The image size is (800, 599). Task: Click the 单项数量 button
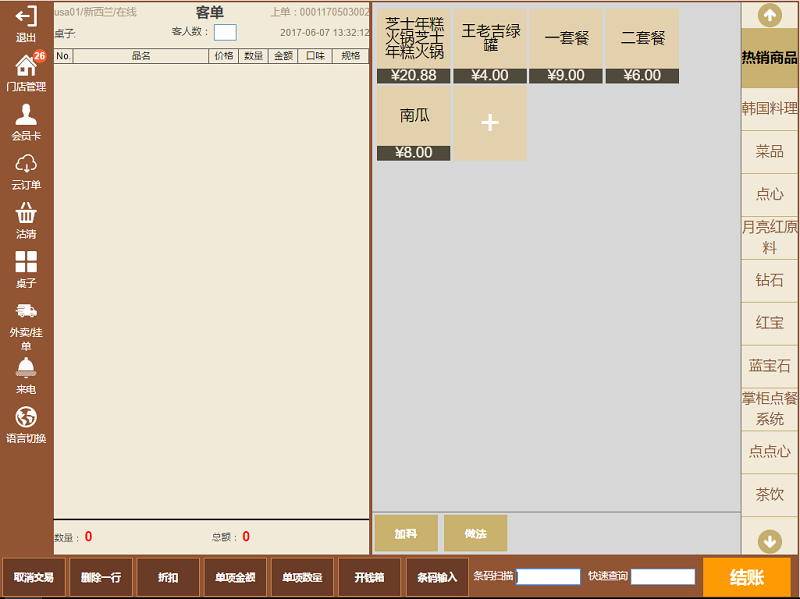tap(302, 578)
